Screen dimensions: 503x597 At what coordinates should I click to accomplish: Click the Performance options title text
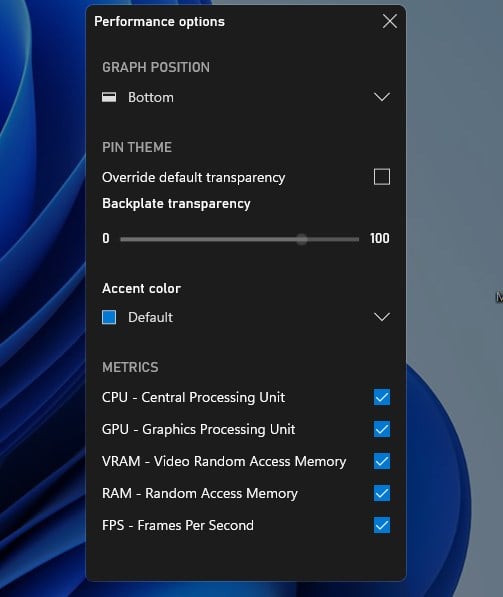click(x=159, y=22)
